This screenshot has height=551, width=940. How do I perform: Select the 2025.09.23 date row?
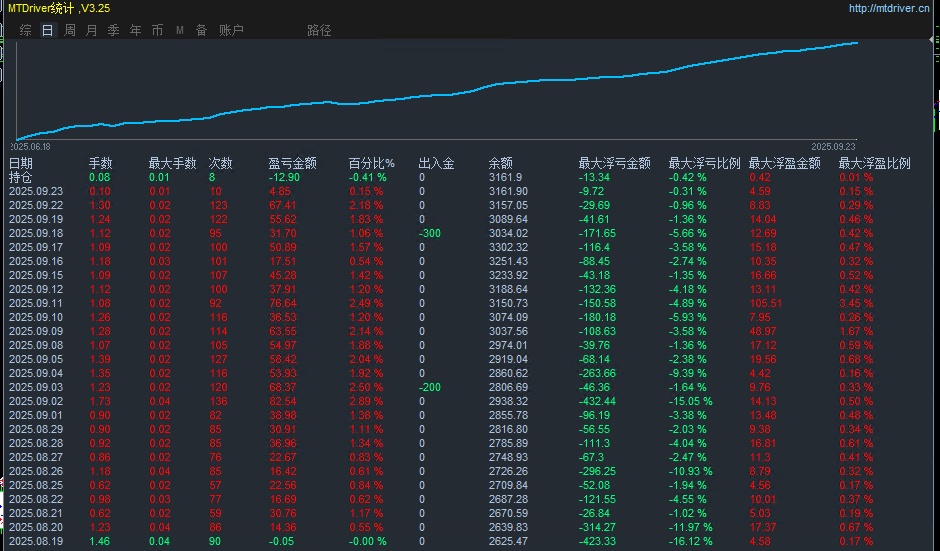coord(36,191)
